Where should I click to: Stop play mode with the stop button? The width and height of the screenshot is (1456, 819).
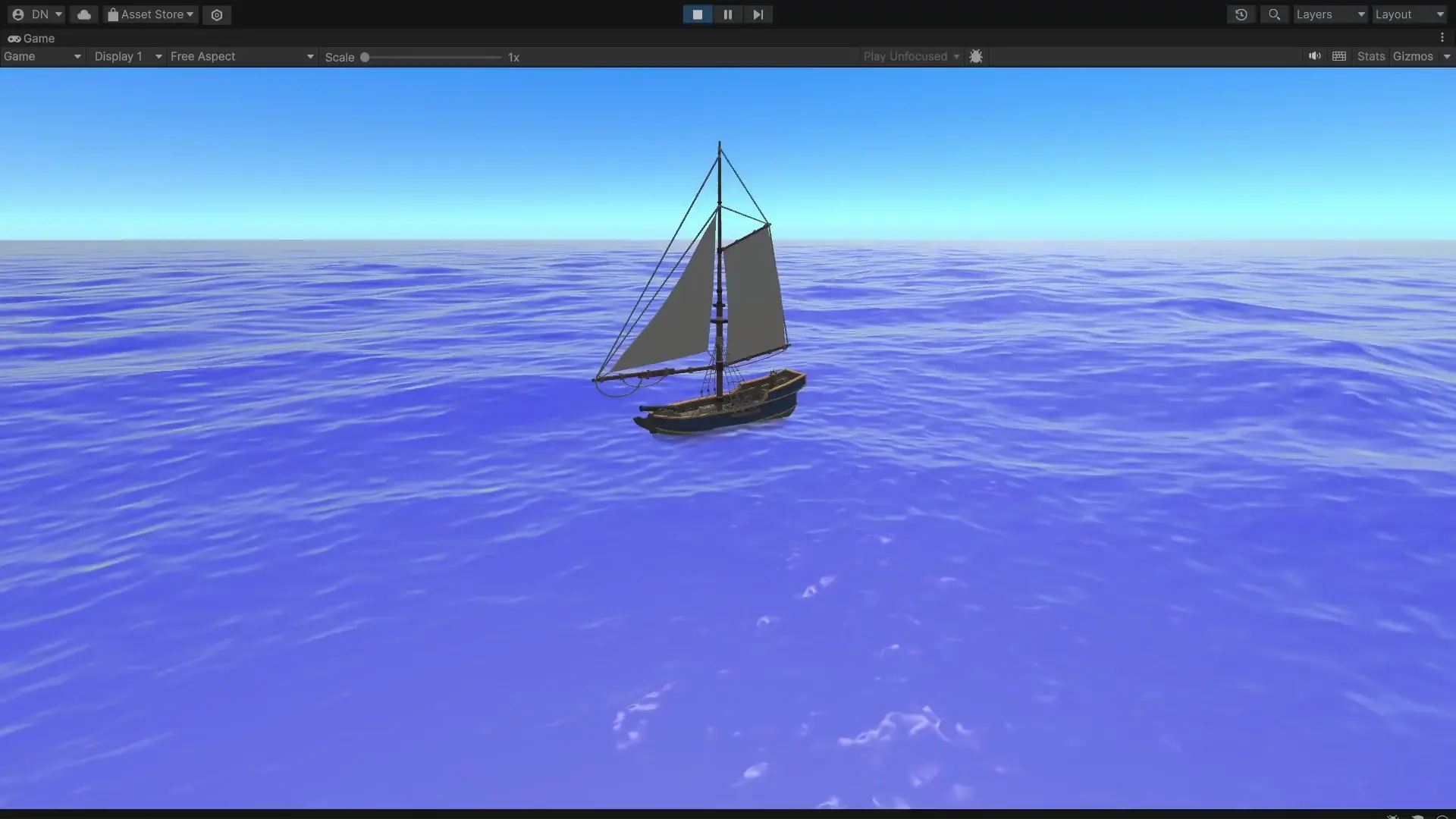[x=697, y=14]
